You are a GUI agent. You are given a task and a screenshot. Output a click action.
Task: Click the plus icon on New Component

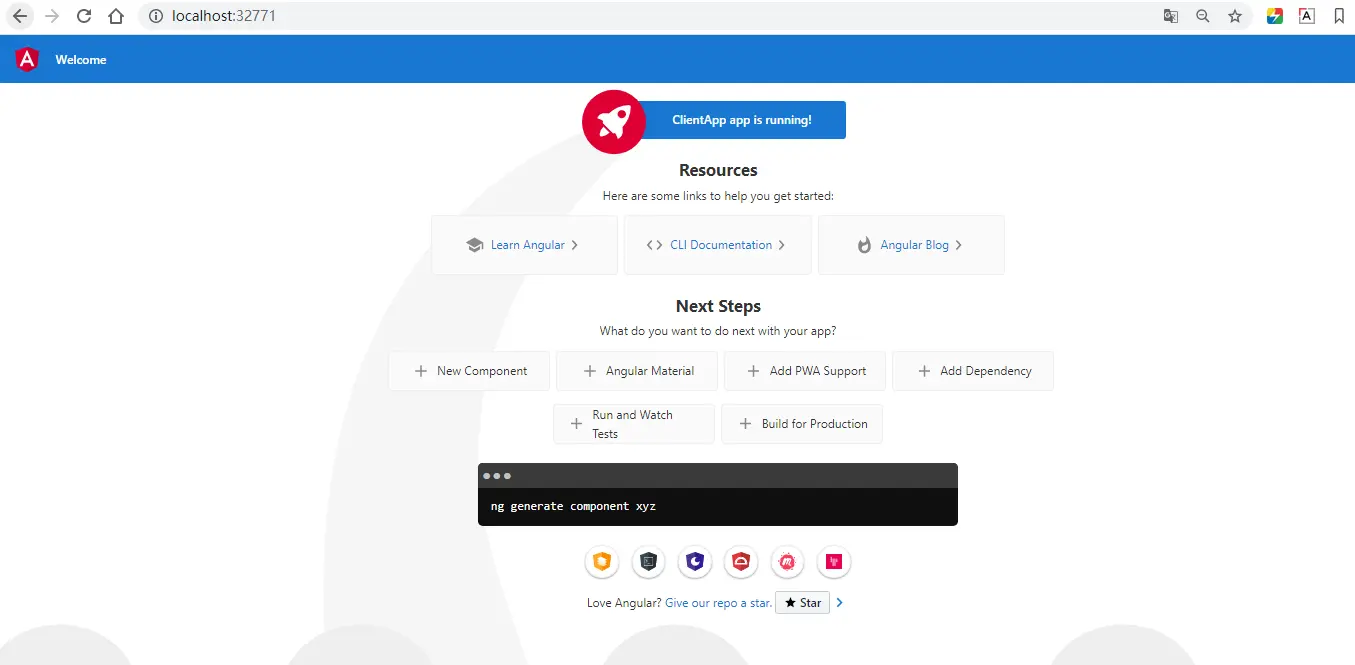[x=420, y=371]
